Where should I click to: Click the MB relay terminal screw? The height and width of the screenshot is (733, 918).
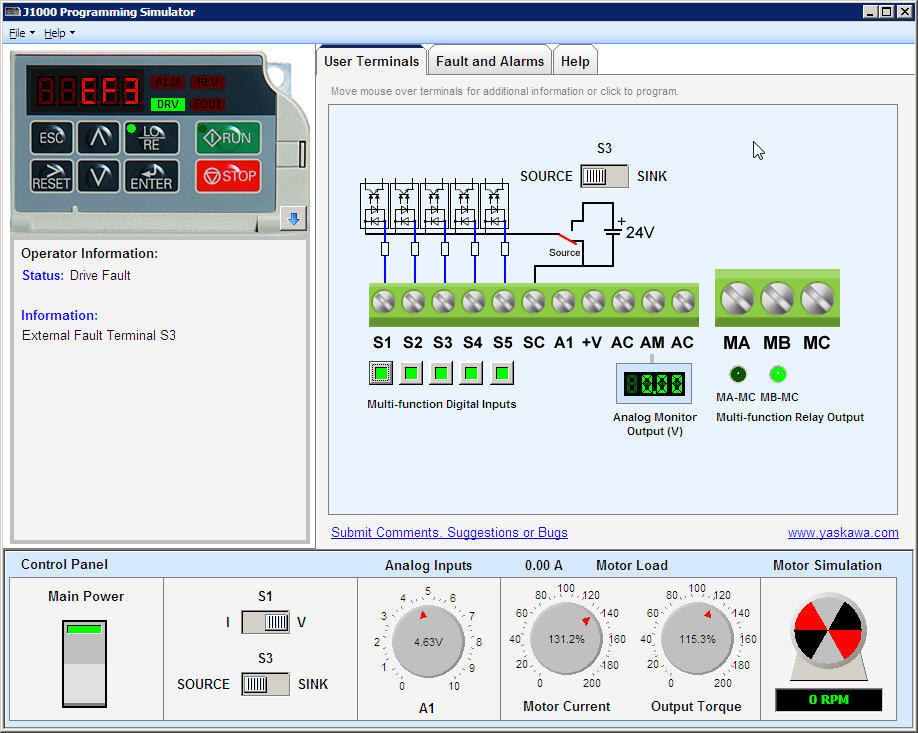(777, 299)
